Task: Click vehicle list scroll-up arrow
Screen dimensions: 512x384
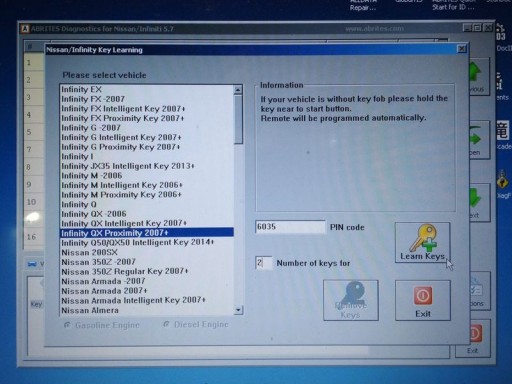Action: [x=238, y=90]
